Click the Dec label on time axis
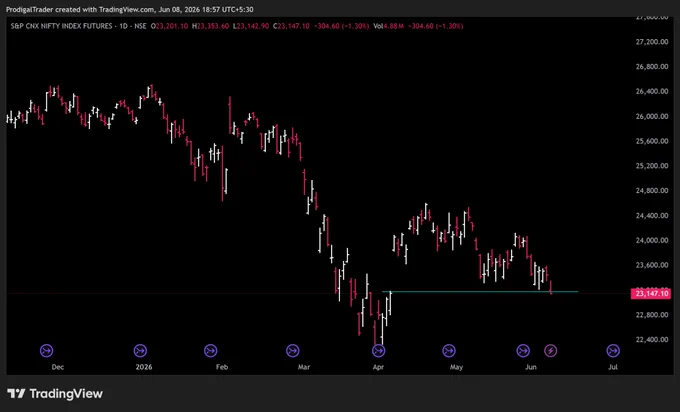Viewport: 680px width, 412px height. (58, 367)
